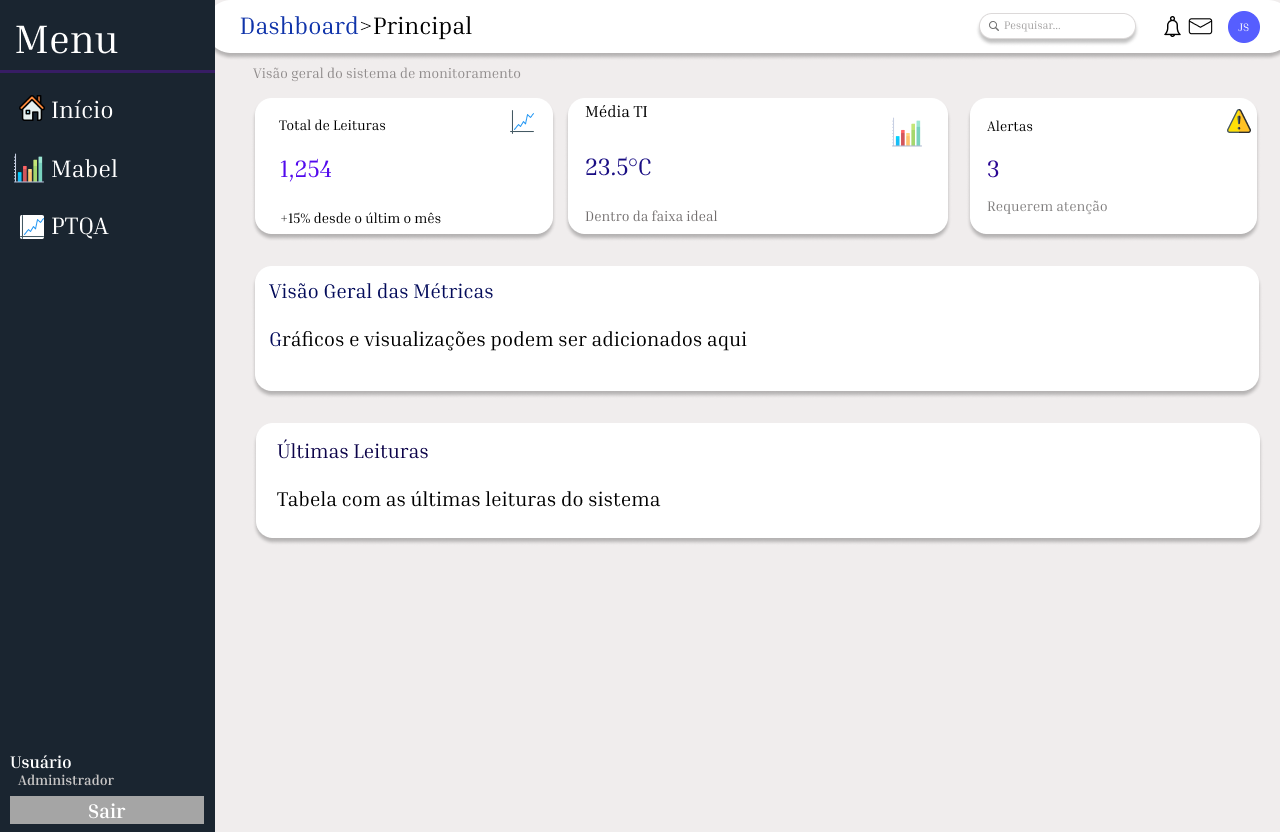Click the house icon beside Início

click(x=32, y=109)
